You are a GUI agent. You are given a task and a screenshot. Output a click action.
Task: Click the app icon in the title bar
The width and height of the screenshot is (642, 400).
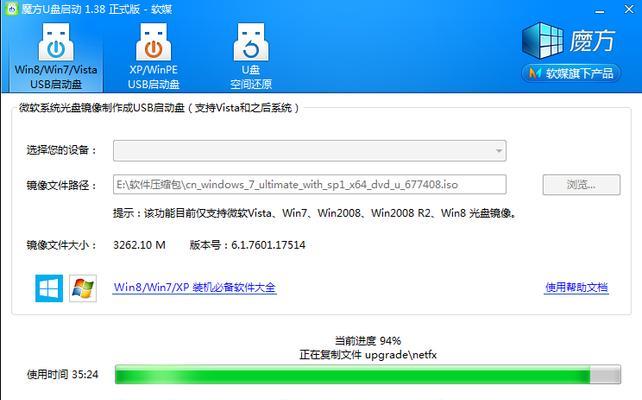coord(11,9)
